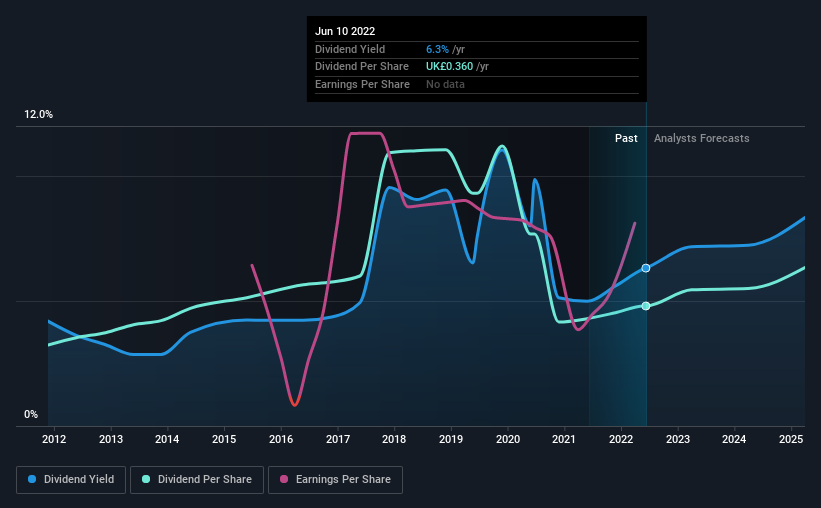Viewport: 821px width, 508px height.
Task: Toggle the Earnings Per Share legend button
Action: click(x=335, y=480)
